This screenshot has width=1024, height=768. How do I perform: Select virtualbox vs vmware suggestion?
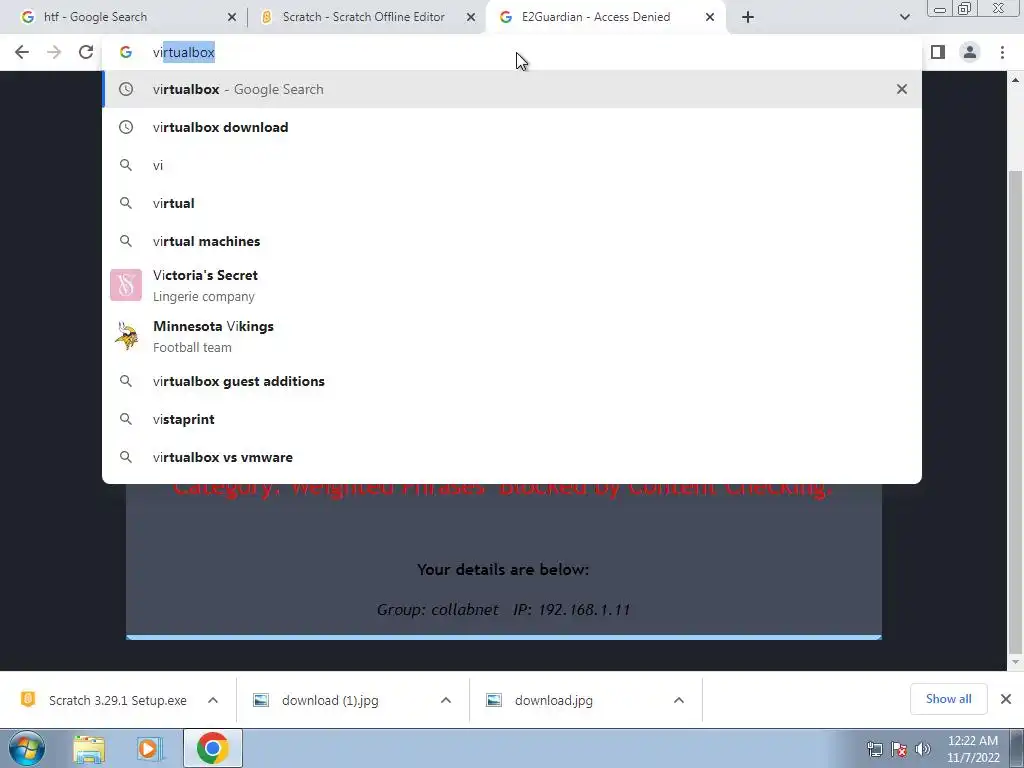pos(512,457)
